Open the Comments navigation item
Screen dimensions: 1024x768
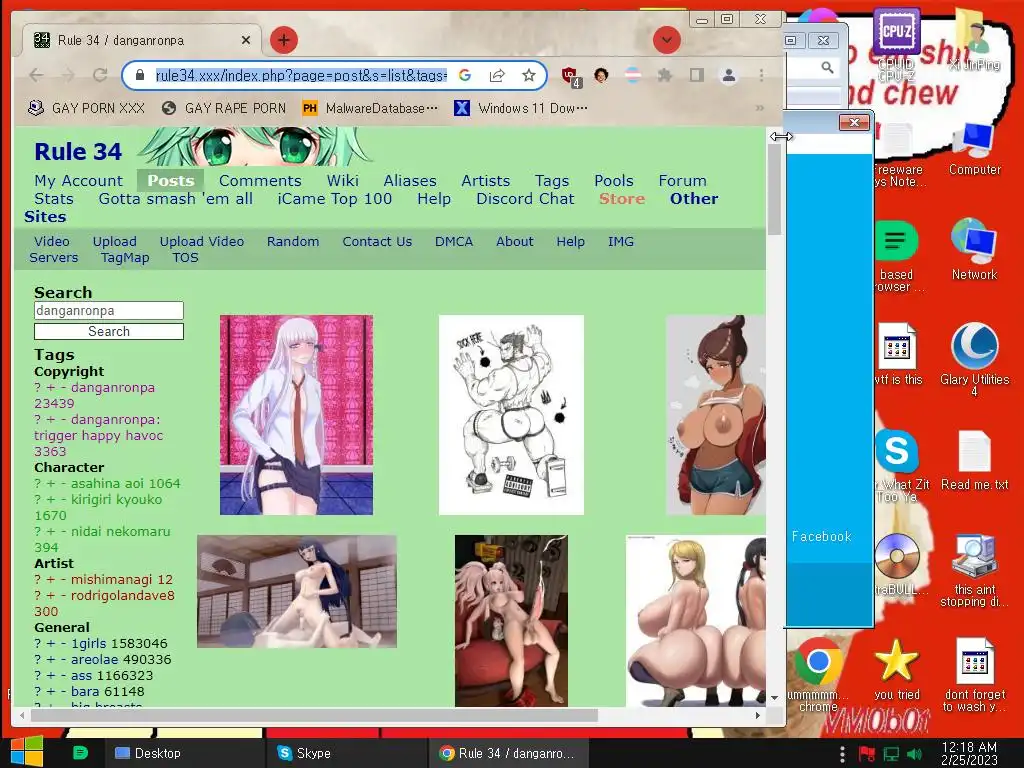point(260,180)
